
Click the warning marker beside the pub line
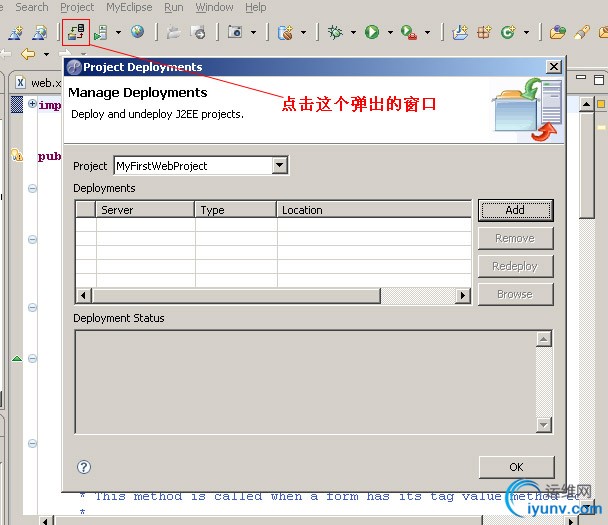pos(17,155)
